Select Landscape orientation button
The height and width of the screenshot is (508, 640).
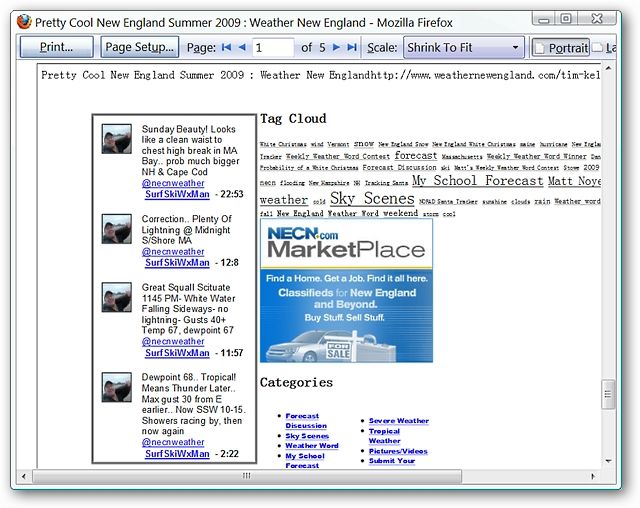(x=604, y=48)
